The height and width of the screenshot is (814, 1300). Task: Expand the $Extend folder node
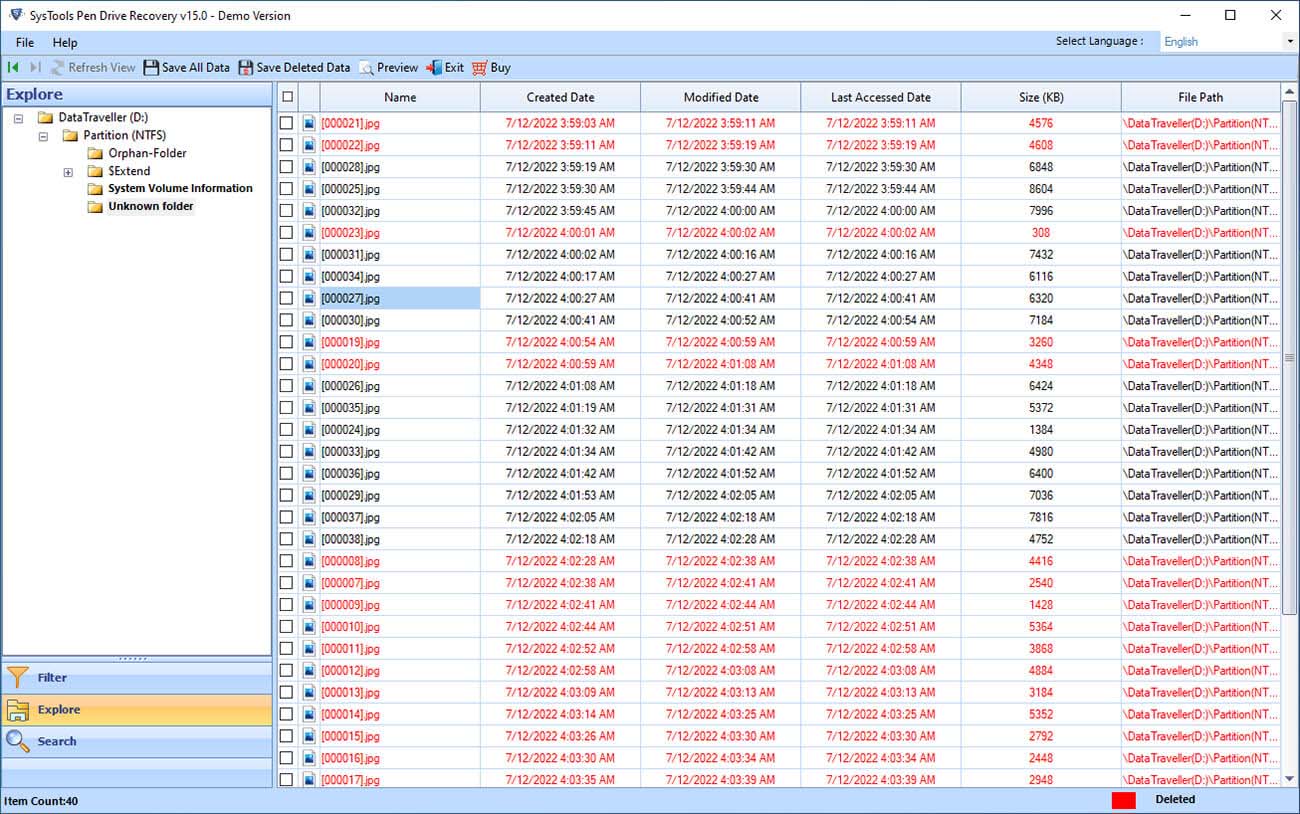[x=68, y=171]
